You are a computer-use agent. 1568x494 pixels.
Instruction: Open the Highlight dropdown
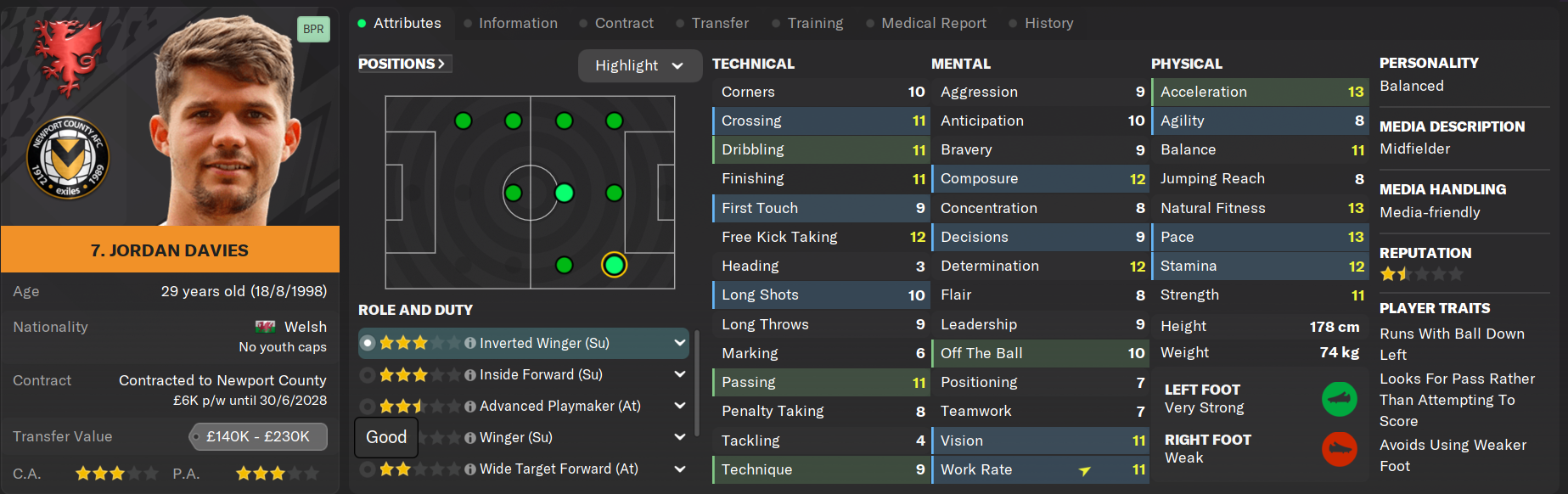[639, 65]
